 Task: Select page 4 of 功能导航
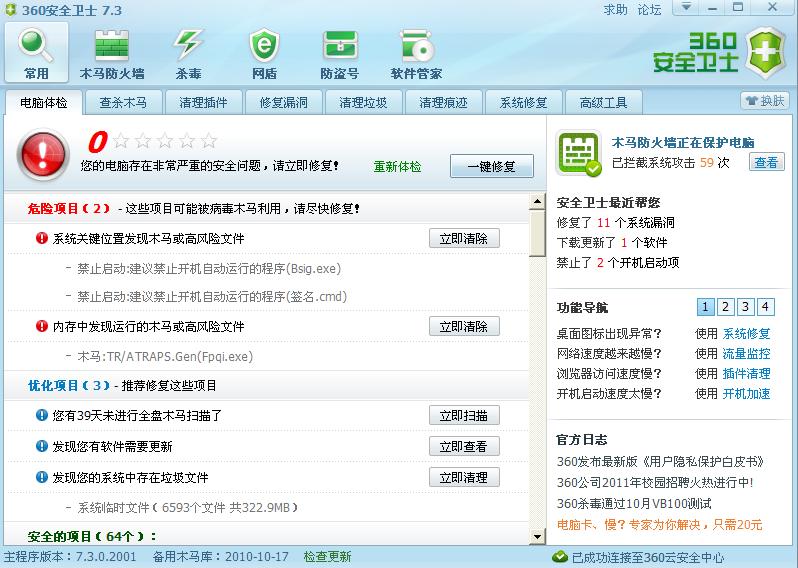765,307
